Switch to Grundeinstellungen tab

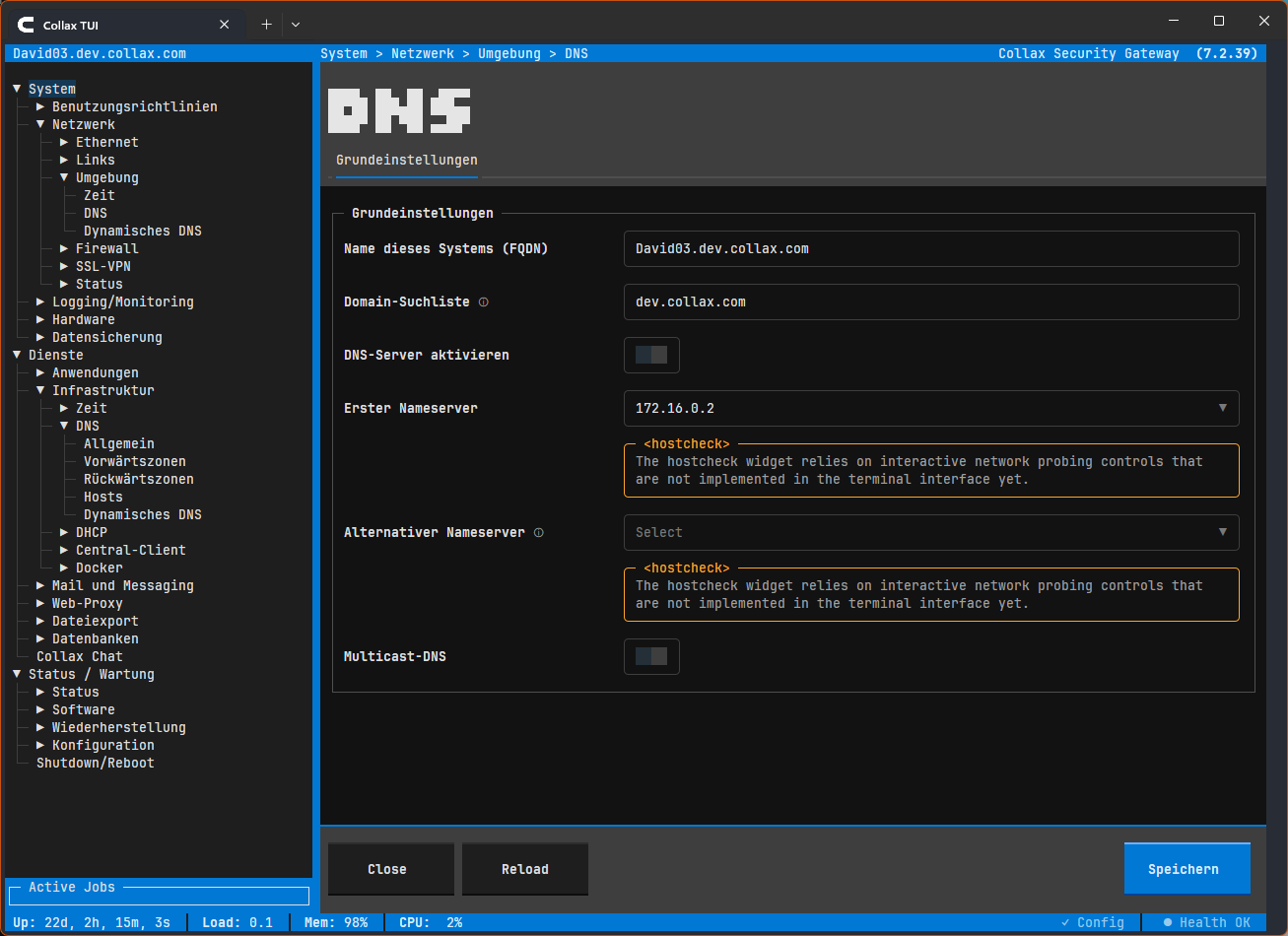point(406,160)
